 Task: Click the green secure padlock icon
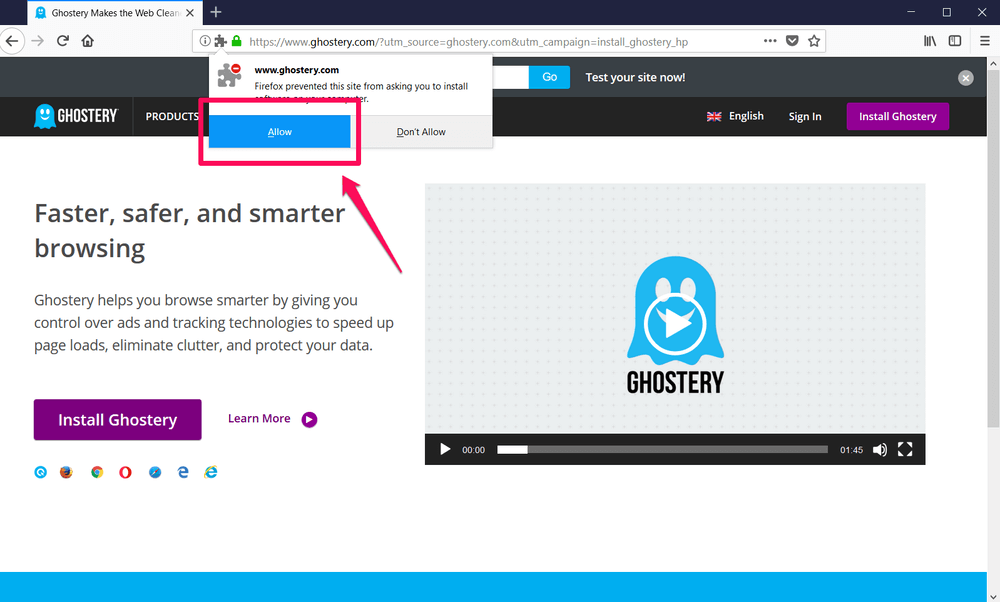click(x=237, y=41)
